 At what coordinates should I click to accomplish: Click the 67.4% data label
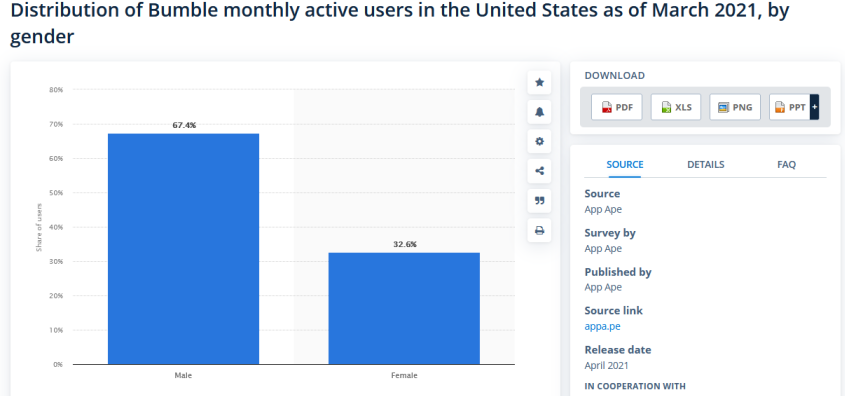(184, 126)
